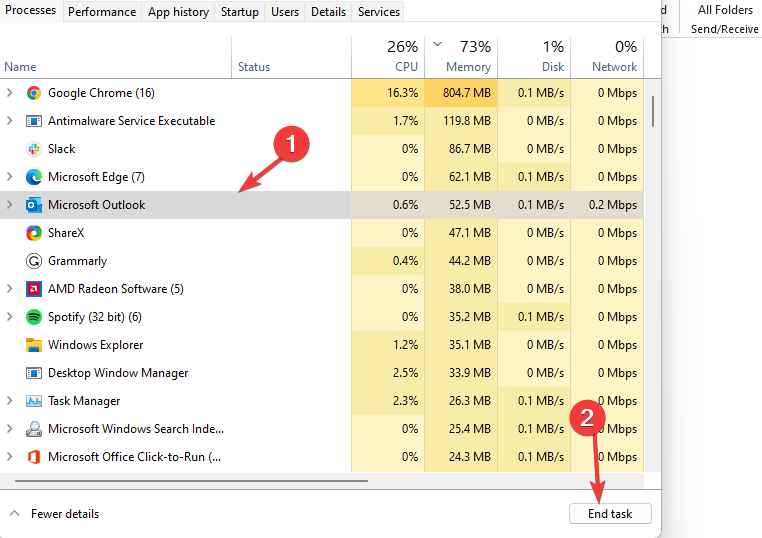762x538 pixels.
Task: Click the Microsoft Windows Search Indexer icon
Action: (34, 429)
